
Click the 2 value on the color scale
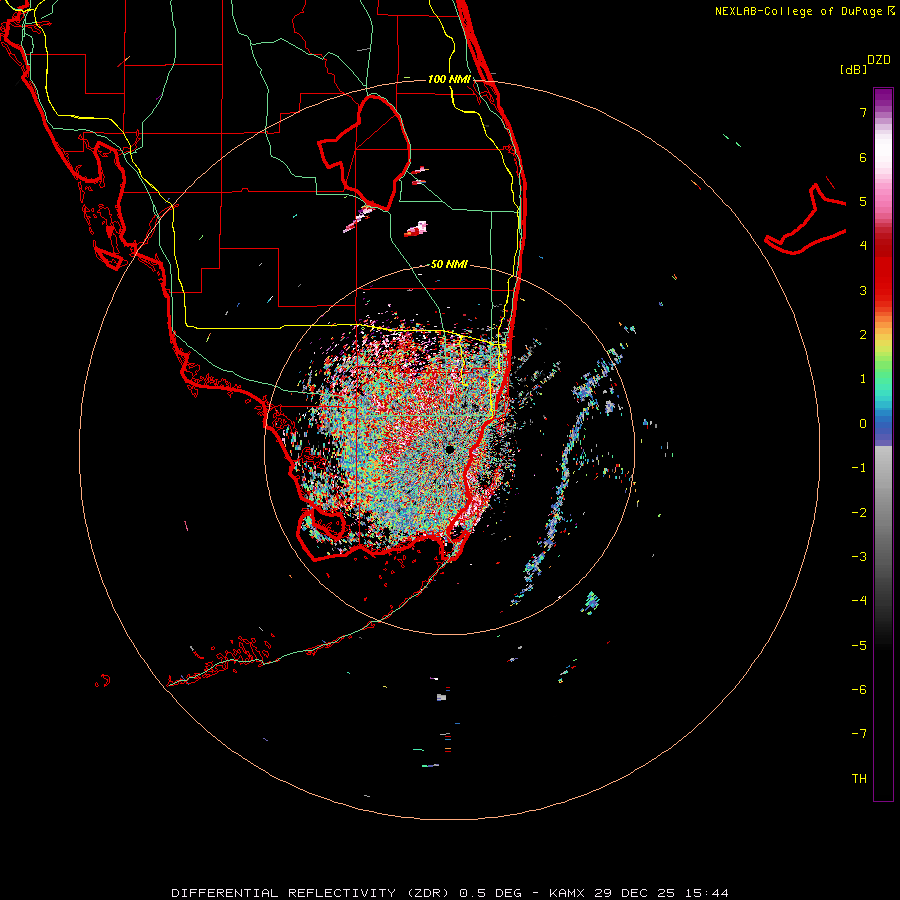863,335
